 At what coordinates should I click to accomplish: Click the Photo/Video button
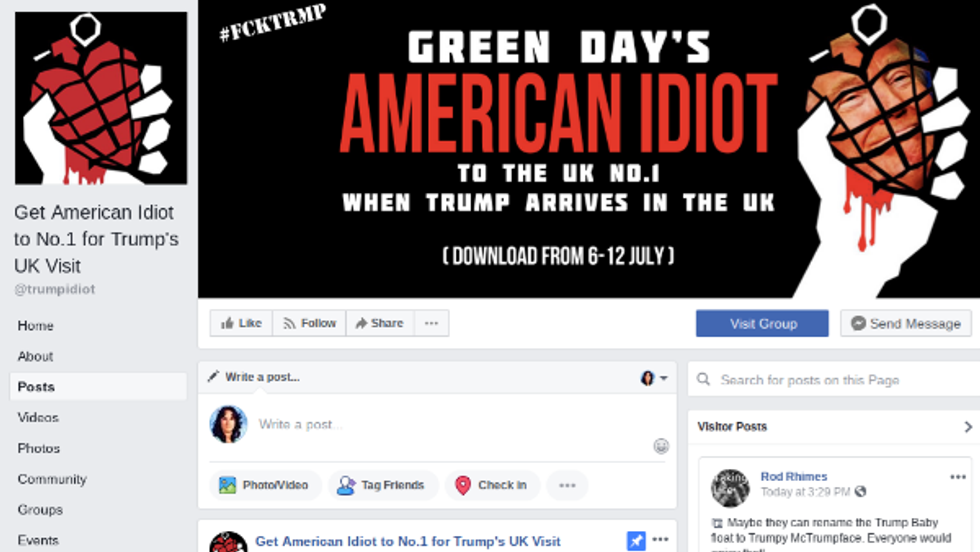coord(265,485)
